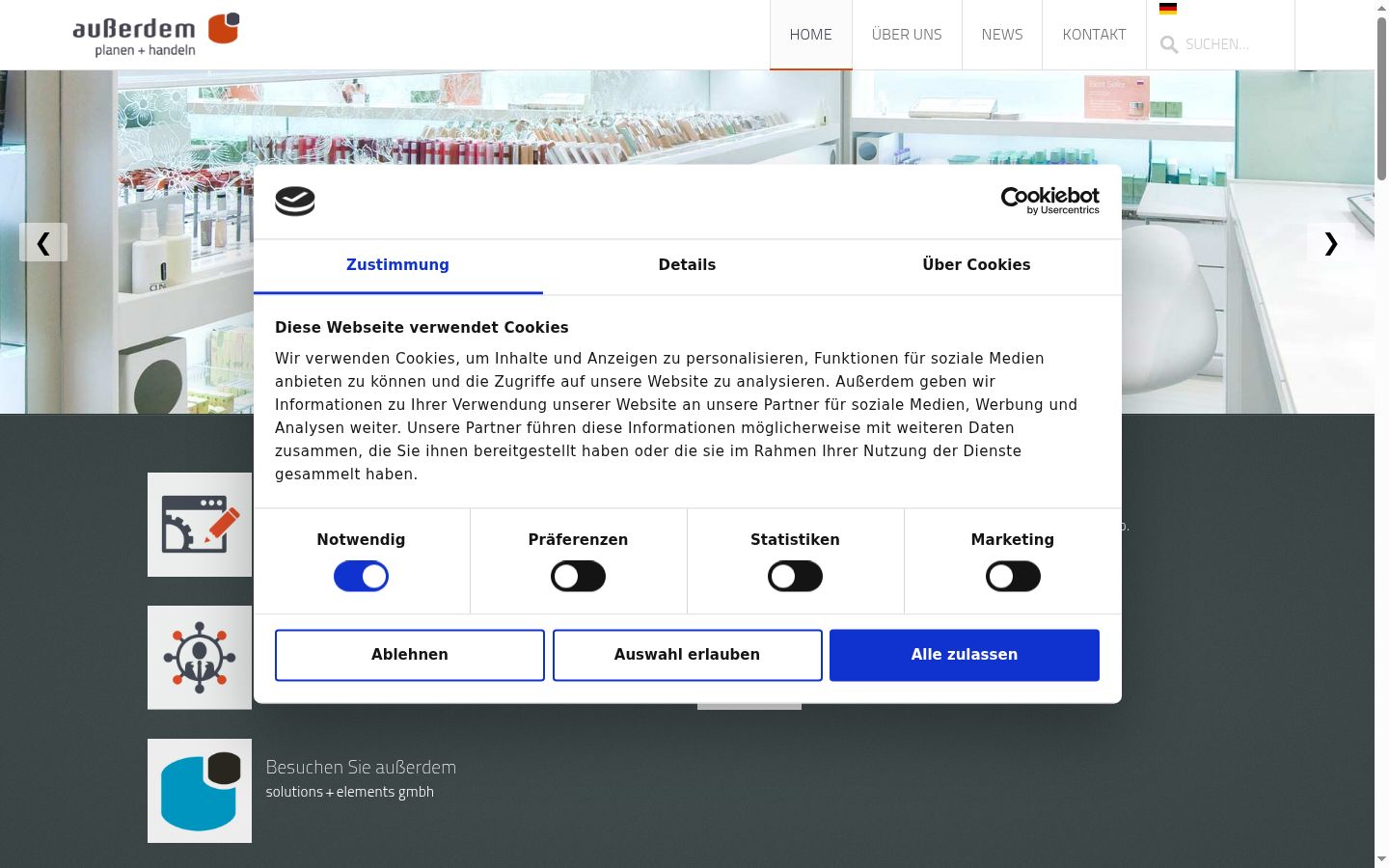Click the Ablehnen button
The height and width of the screenshot is (868, 1389).
[410, 655]
